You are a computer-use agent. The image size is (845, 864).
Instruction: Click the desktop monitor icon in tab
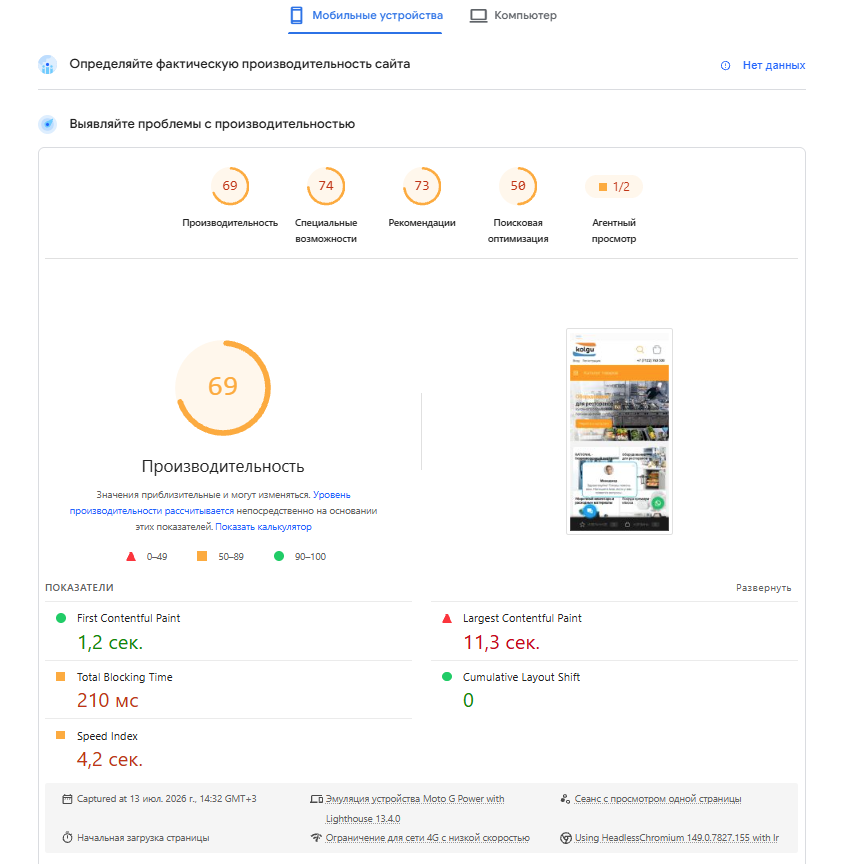(478, 15)
